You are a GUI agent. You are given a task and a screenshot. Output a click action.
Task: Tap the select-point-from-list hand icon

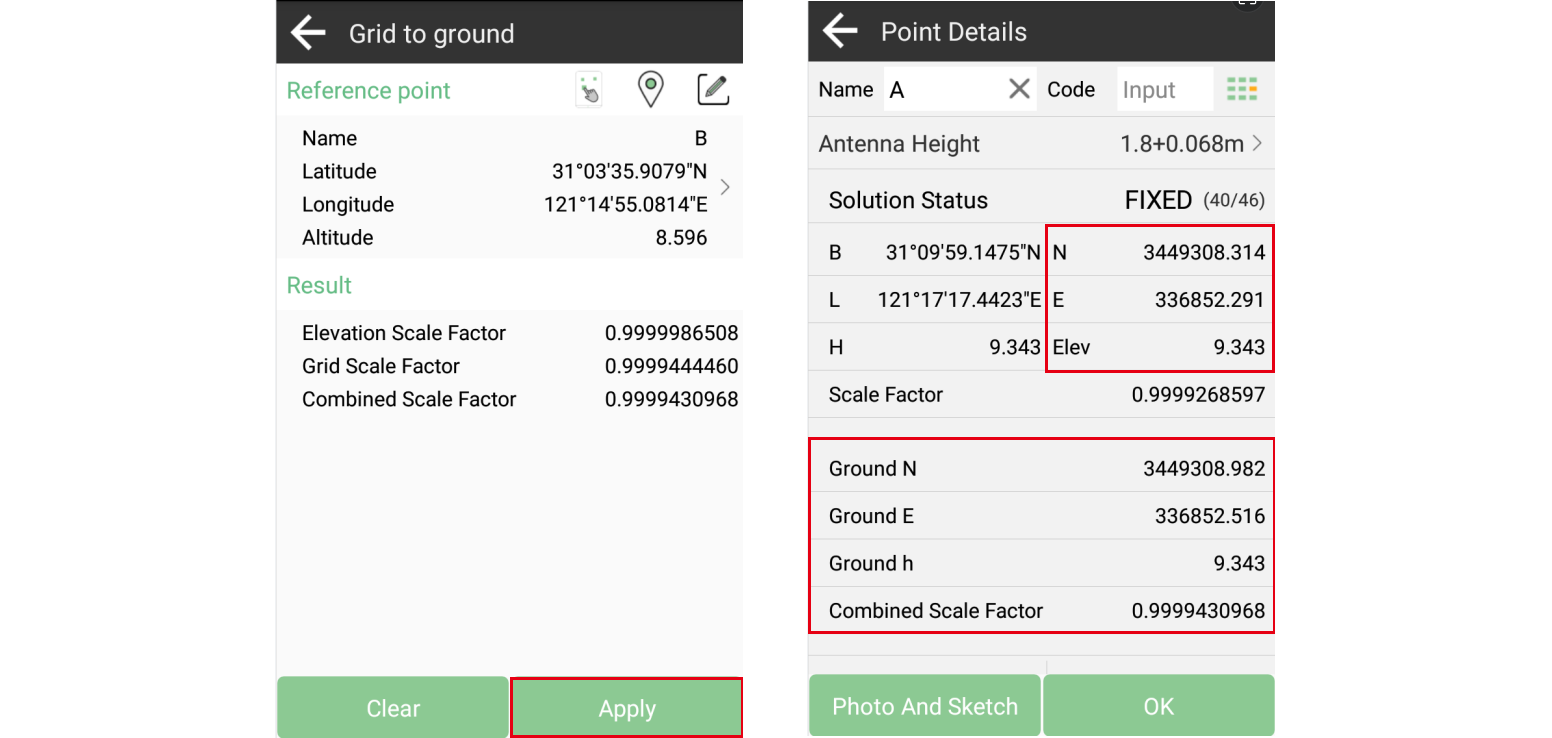click(589, 90)
